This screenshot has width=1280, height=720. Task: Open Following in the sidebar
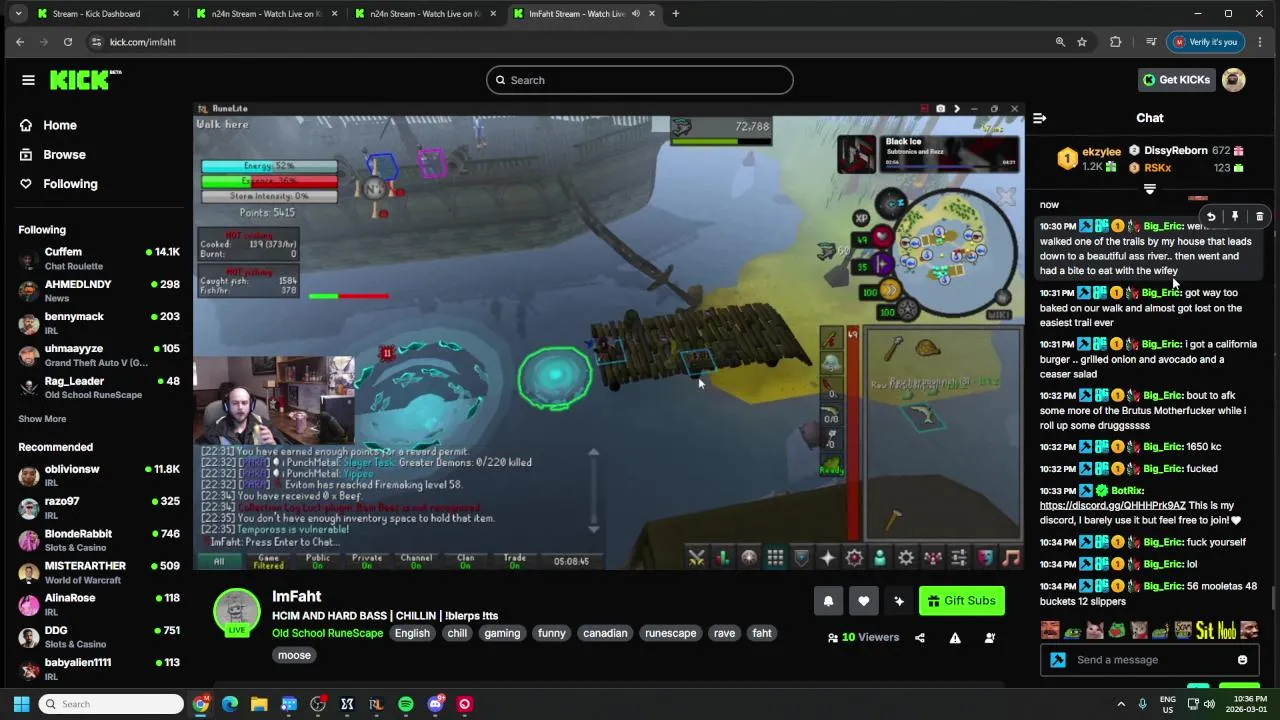[x=70, y=184]
